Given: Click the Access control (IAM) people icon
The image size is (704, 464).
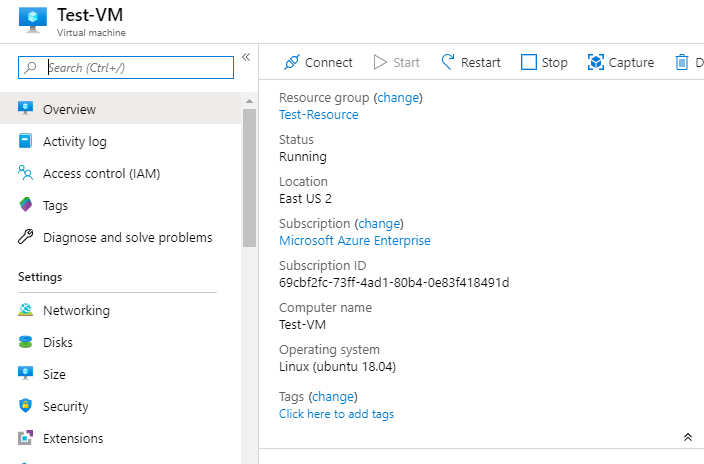Looking at the screenshot, I should click(x=26, y=172).
